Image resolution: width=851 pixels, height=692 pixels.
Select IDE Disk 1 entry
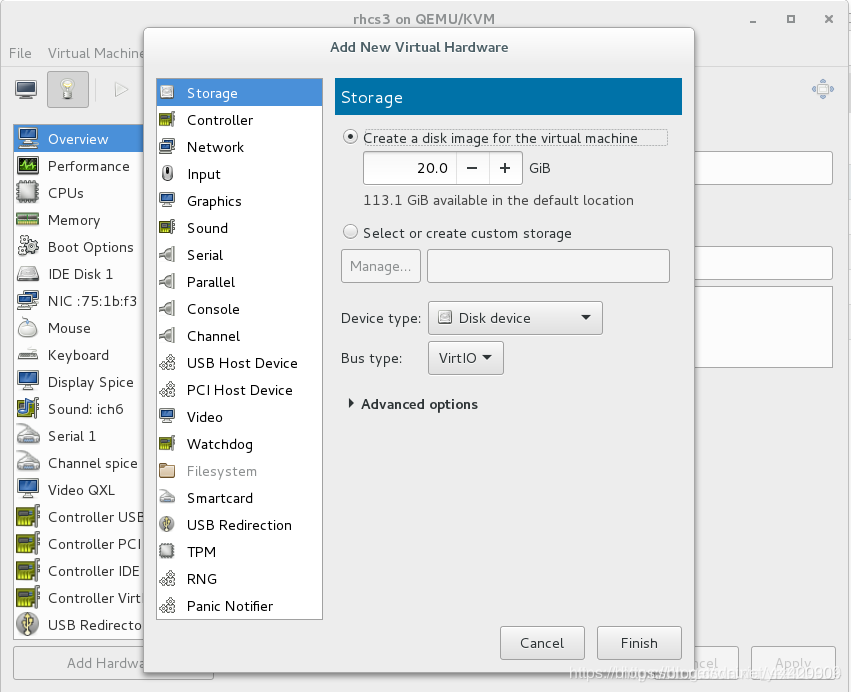tap(79, 274)
